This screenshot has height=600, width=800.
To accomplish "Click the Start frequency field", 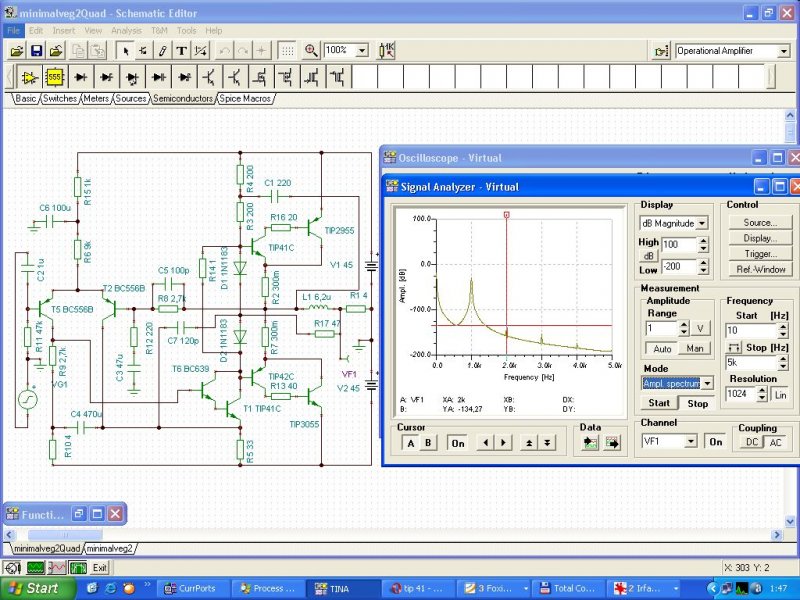I will tap(752, 331).
